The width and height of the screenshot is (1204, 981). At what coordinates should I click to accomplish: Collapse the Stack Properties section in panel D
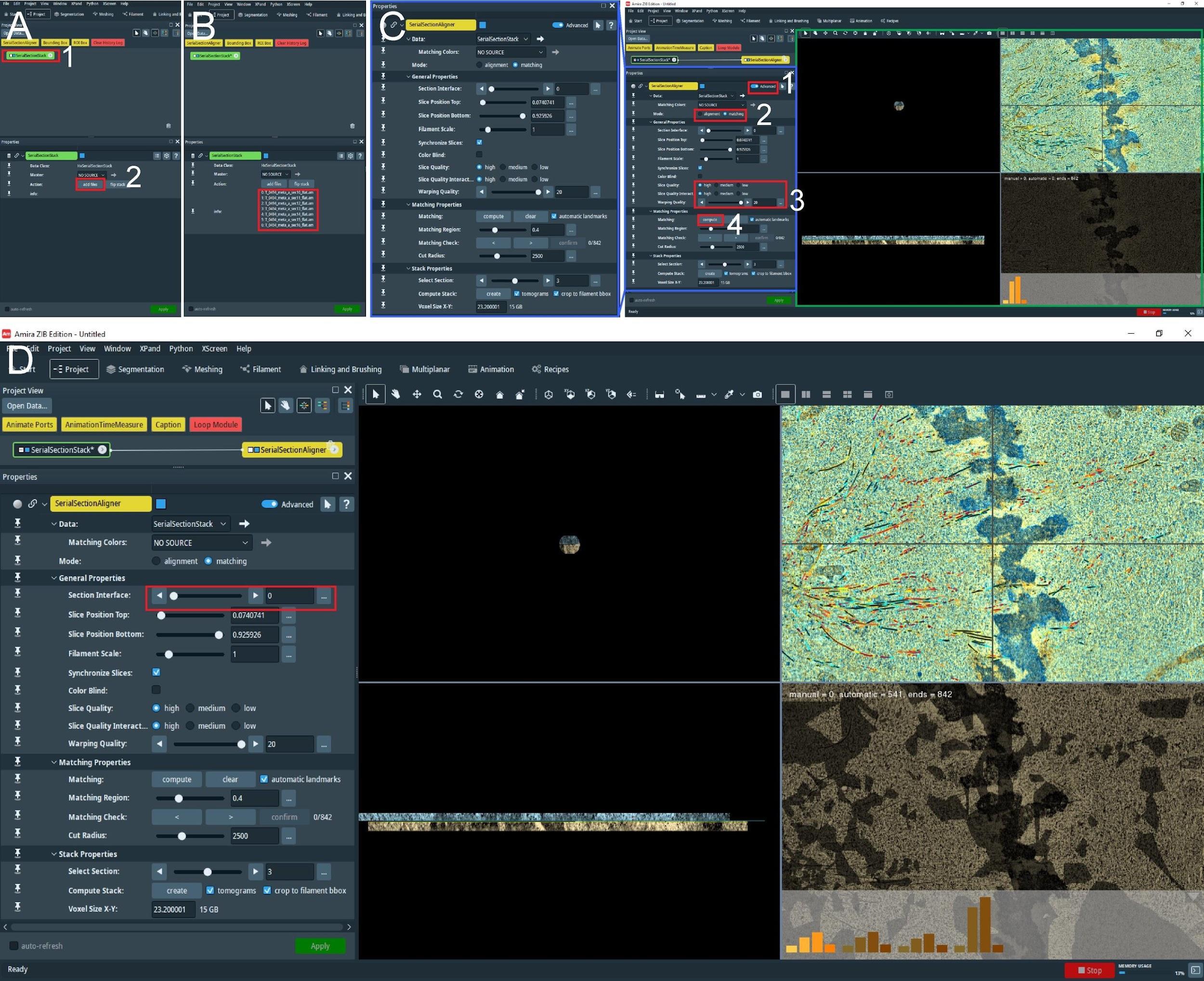(54, 854)
